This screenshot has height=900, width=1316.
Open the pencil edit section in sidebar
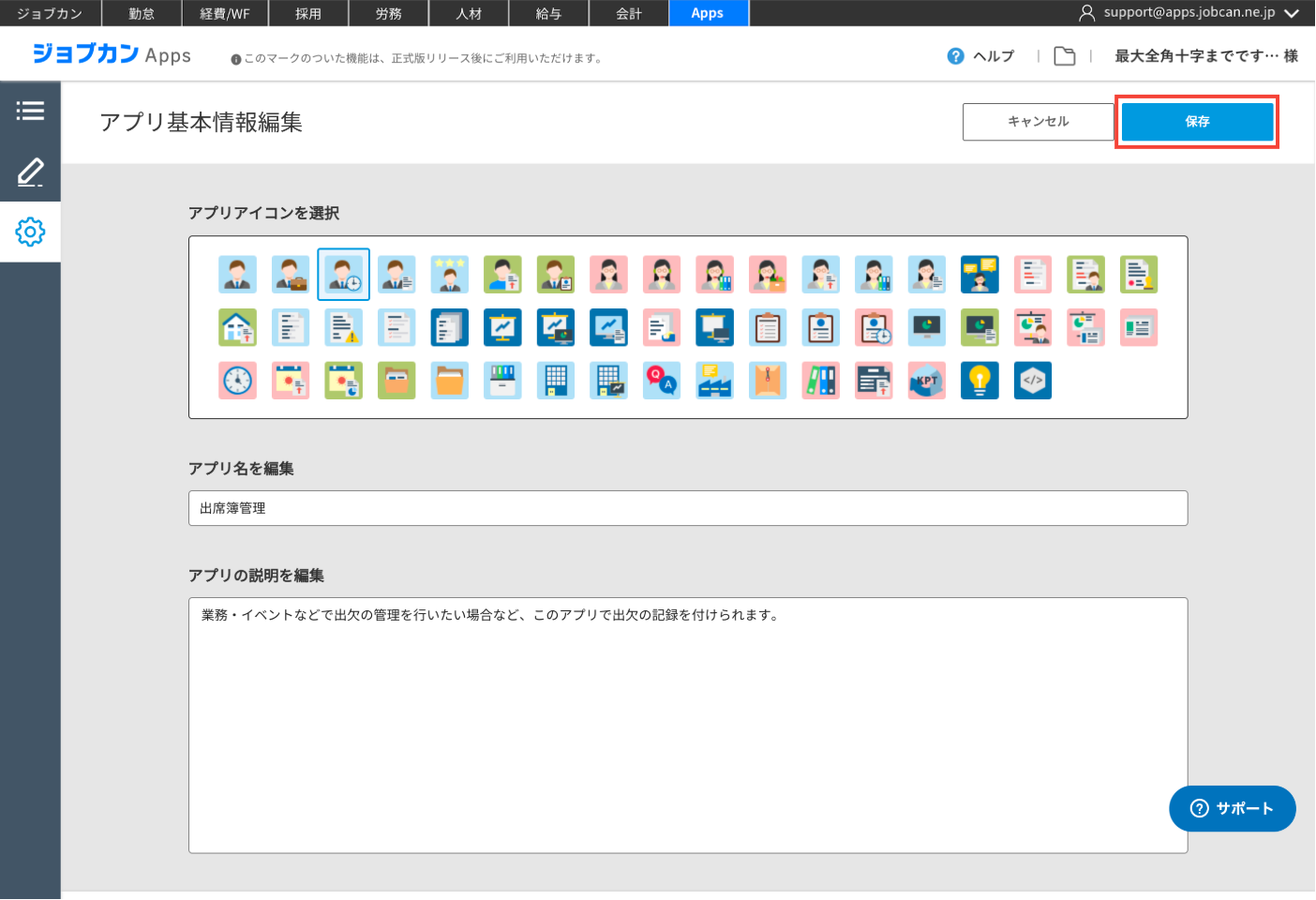click(30, 172)
